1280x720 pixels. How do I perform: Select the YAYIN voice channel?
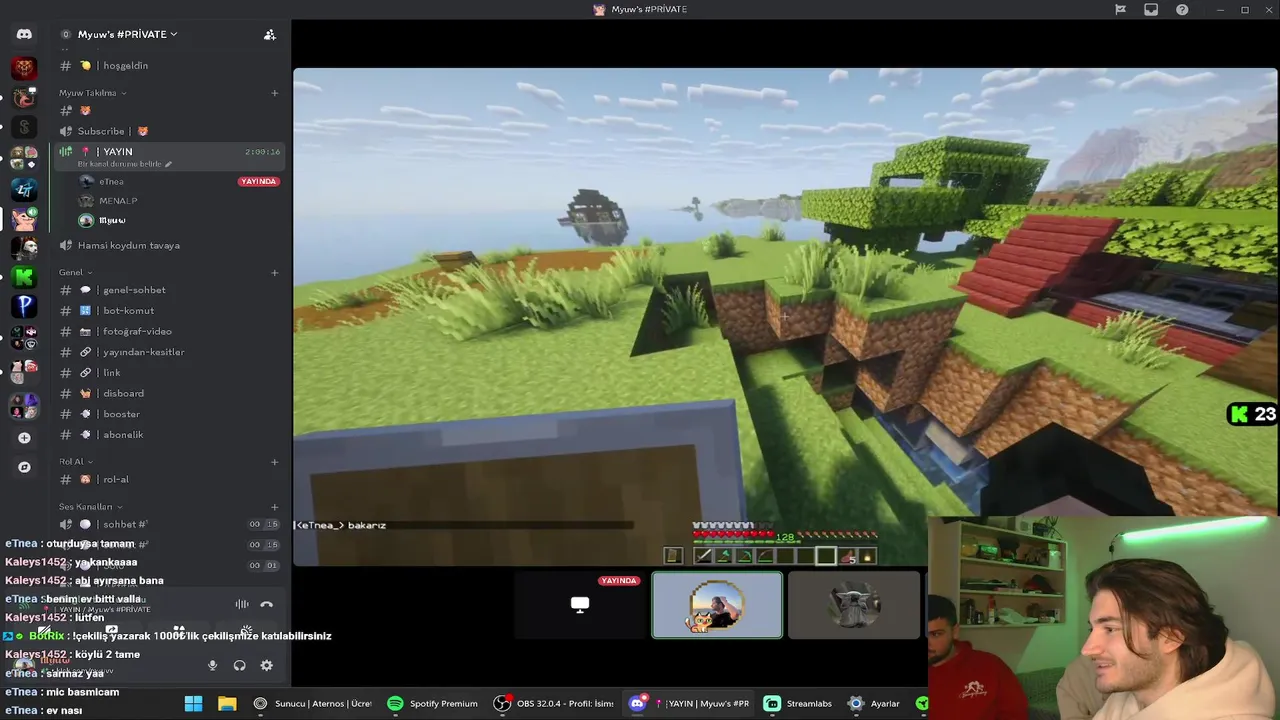click(x=168, y=155)
